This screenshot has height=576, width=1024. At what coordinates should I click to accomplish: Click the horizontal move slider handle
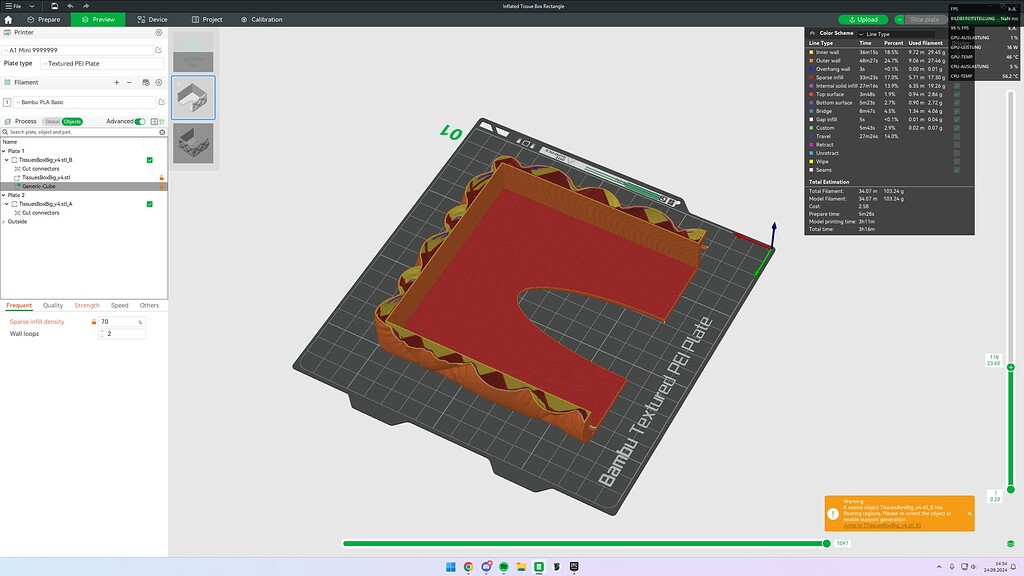(x=826, y=543)
